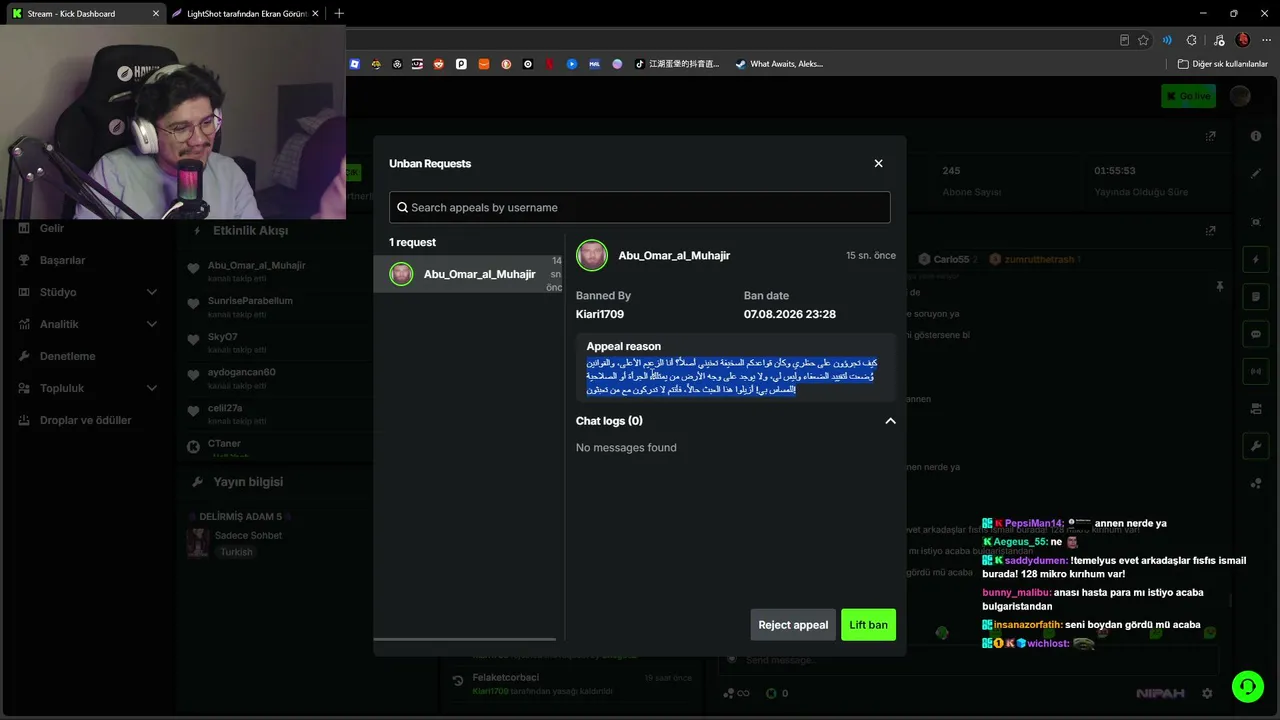Open the profile avatar next to Go live

click(x=1240, y=96)
